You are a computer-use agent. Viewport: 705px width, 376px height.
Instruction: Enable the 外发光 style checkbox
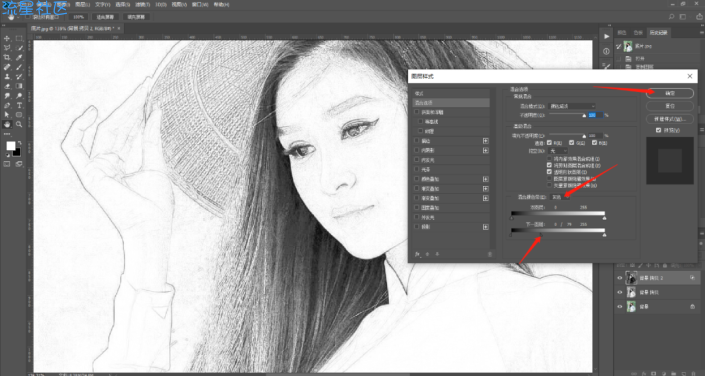click(x=417, y=217)
